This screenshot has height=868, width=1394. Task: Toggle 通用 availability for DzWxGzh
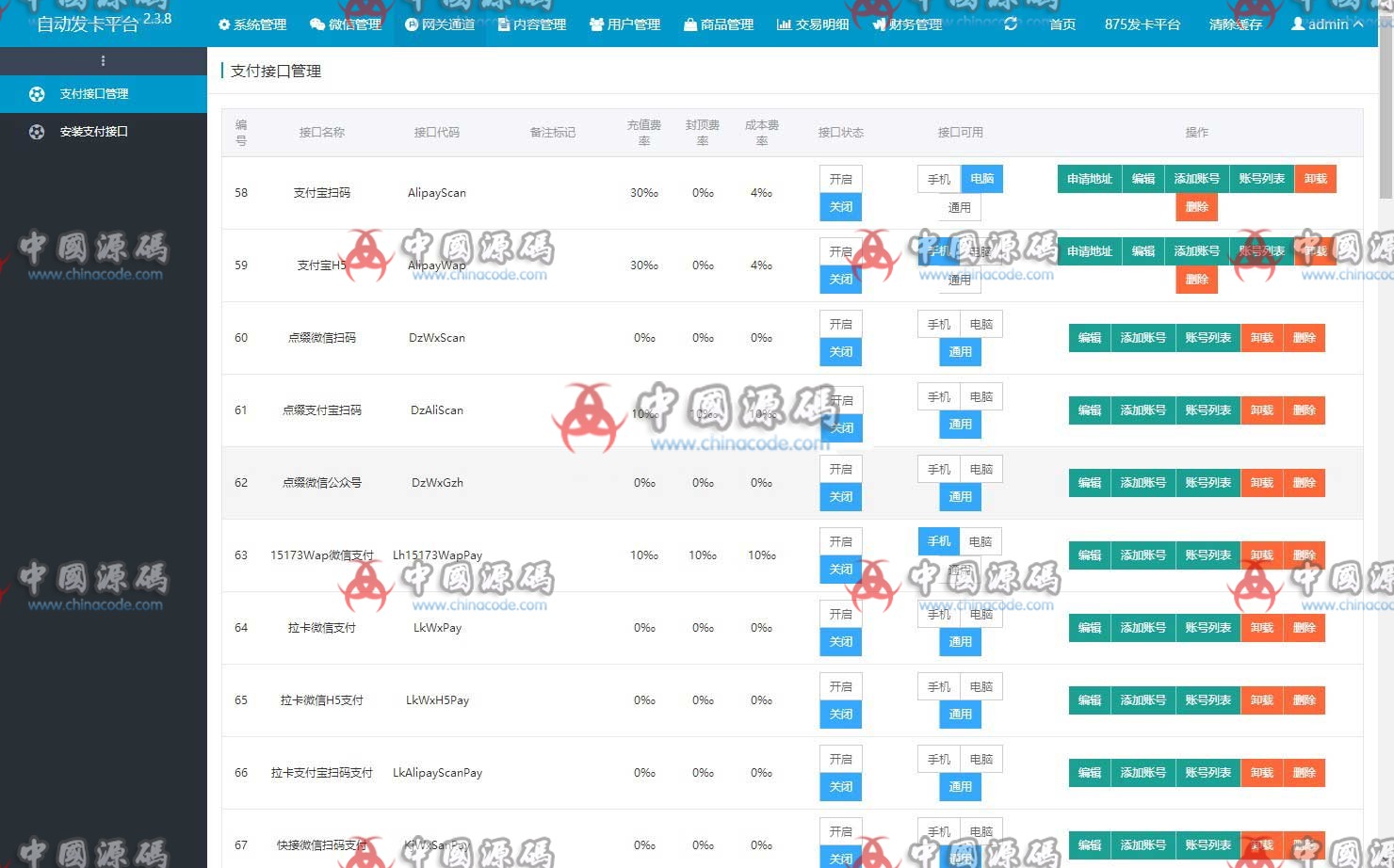point(960,496)
